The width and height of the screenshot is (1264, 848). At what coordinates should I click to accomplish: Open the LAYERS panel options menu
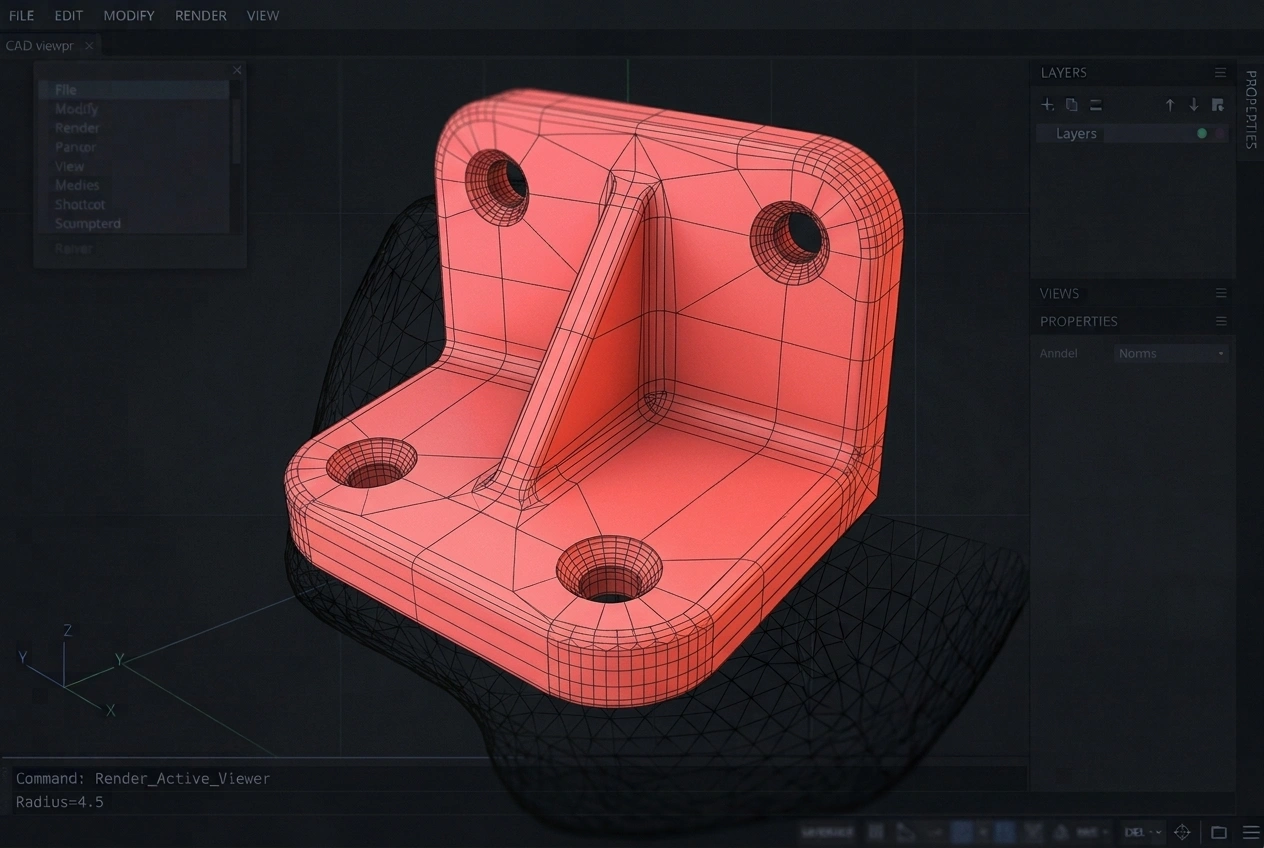(1220, 72)
